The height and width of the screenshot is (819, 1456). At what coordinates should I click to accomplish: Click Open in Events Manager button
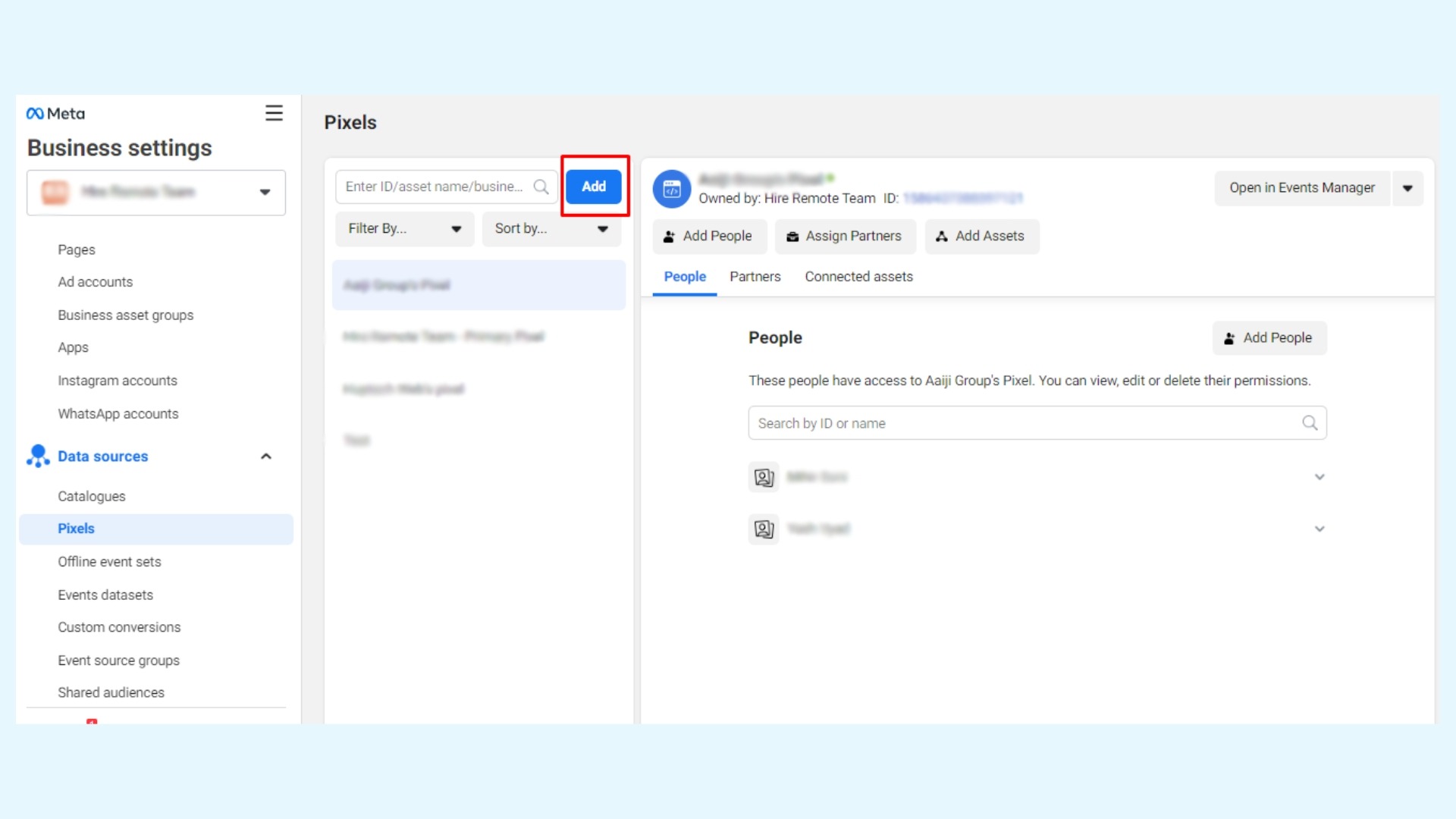pyautogui.click(x=1300, y=188)
